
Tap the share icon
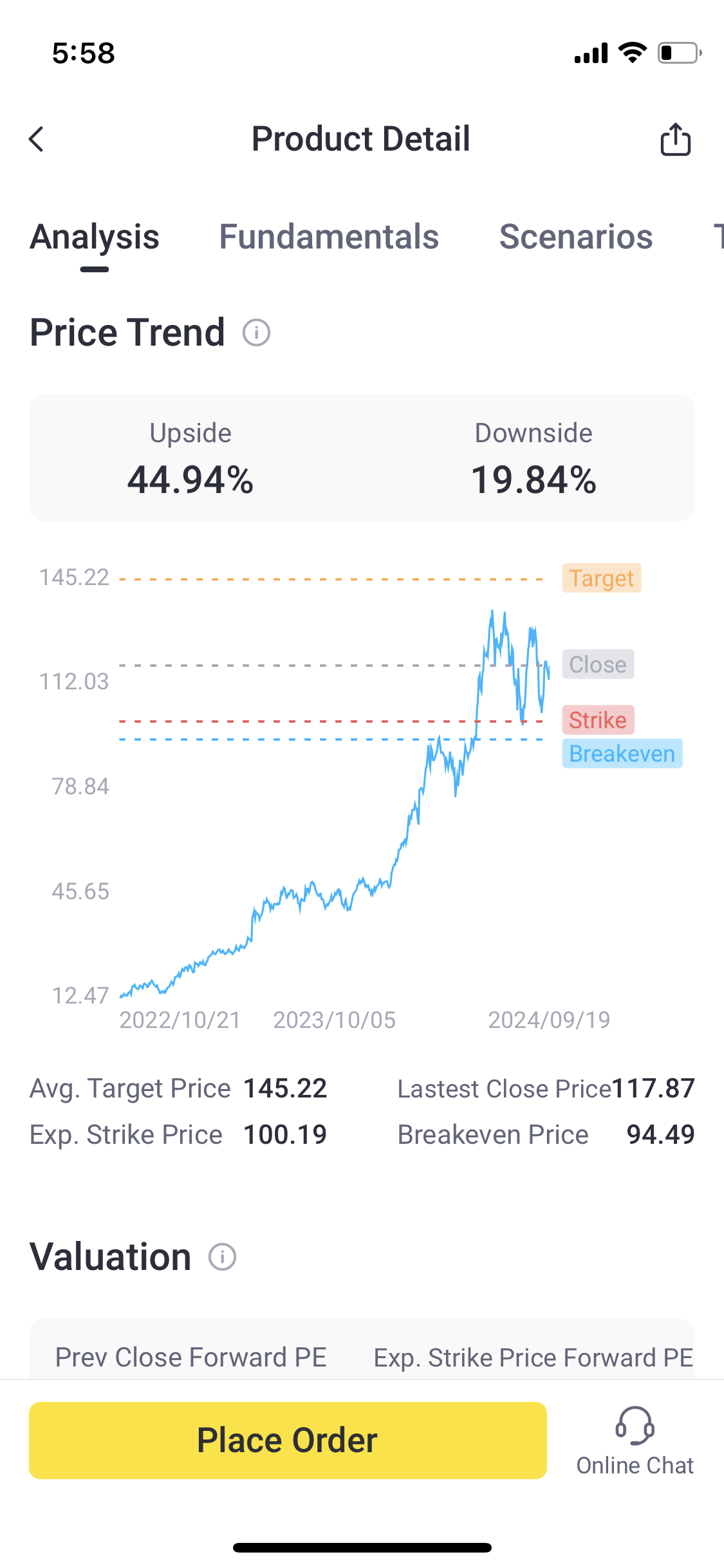tap(675, 139)
